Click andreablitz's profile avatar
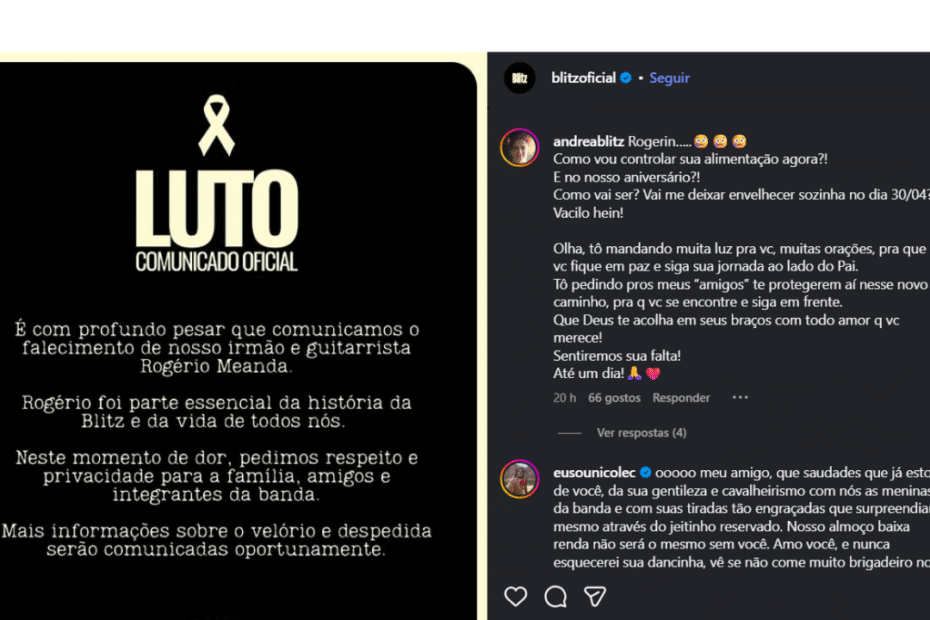Screen dimensions: 930x620 click(x=520, y=148)
